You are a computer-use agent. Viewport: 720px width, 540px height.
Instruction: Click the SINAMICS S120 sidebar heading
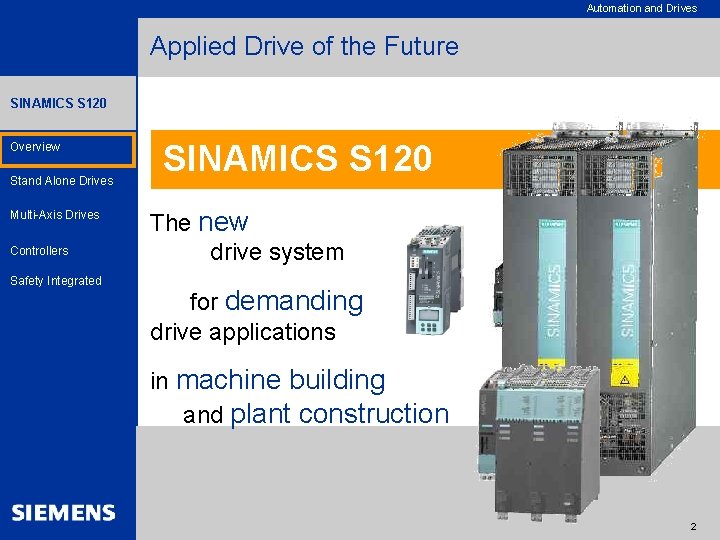point(58,103)
